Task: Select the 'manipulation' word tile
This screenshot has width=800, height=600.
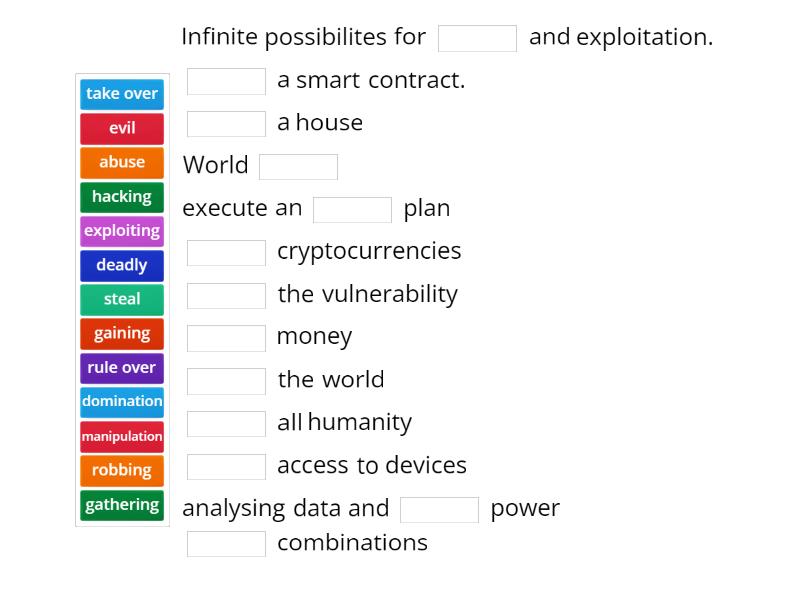Action: (x=121, y=436)
